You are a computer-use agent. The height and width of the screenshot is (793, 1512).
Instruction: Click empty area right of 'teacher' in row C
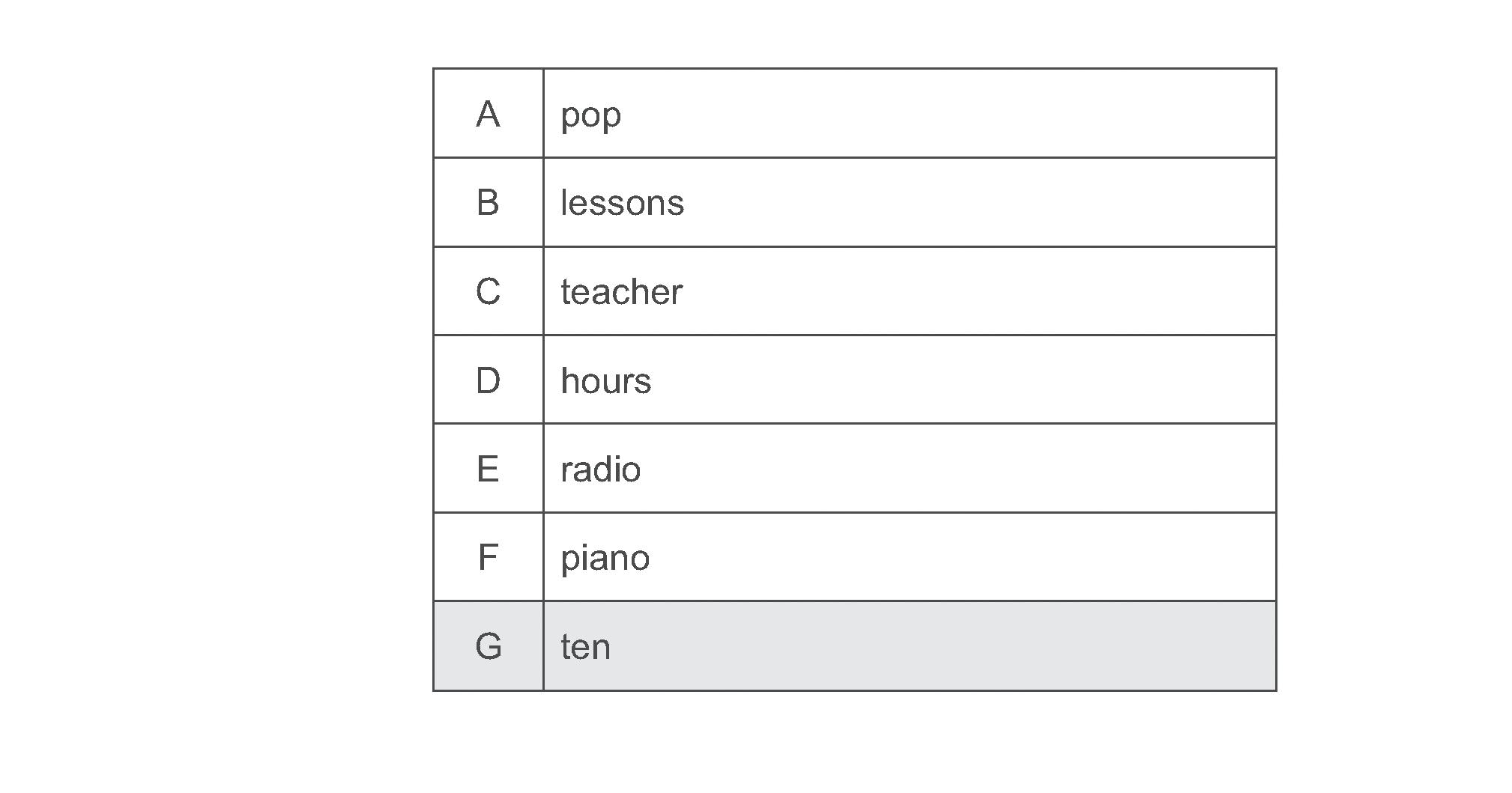[x=974, y=291]
